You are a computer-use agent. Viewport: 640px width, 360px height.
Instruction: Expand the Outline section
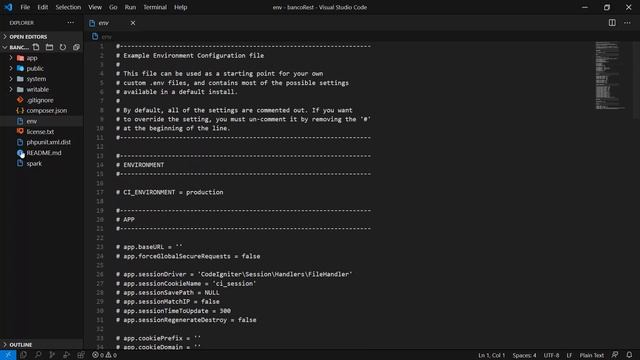click(x=41, y=345)
